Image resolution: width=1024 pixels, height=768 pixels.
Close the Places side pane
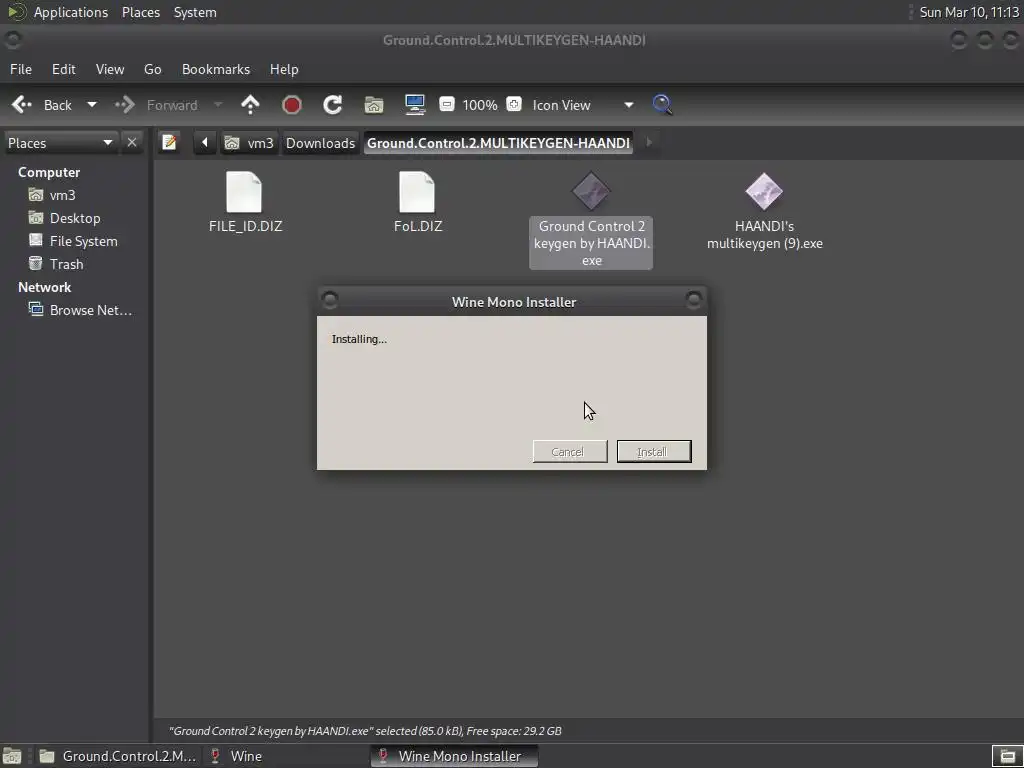(x=132, y=142)
